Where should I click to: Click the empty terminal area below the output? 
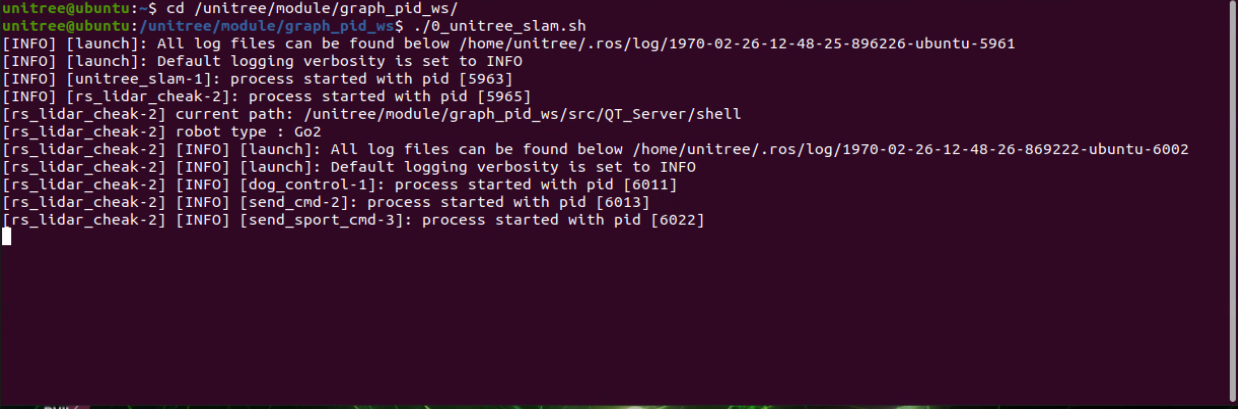pos(620,320)
